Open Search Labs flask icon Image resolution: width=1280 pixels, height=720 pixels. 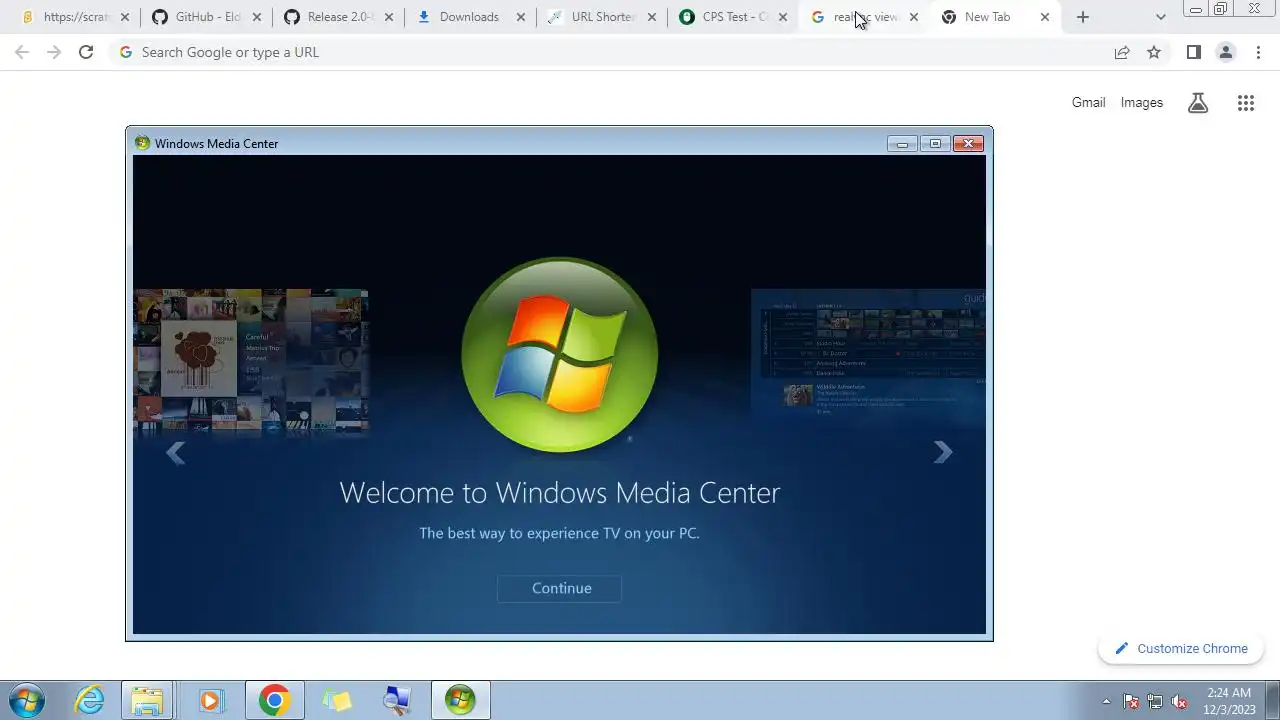[x=1198, y=102]
